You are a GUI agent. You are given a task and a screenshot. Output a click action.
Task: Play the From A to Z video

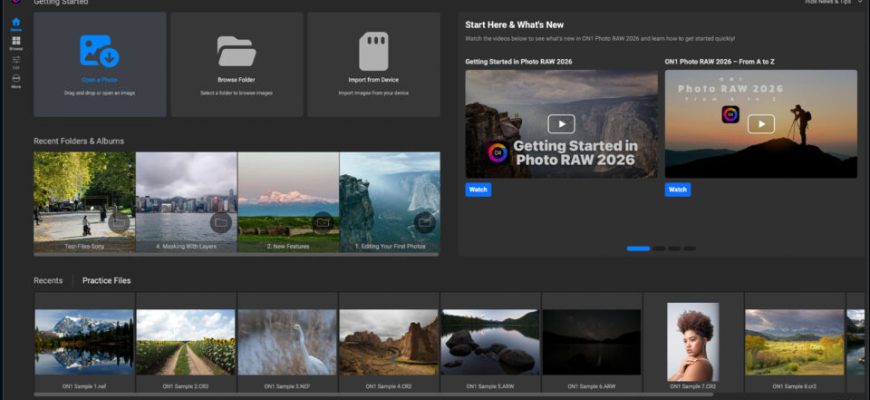point(761,124)
